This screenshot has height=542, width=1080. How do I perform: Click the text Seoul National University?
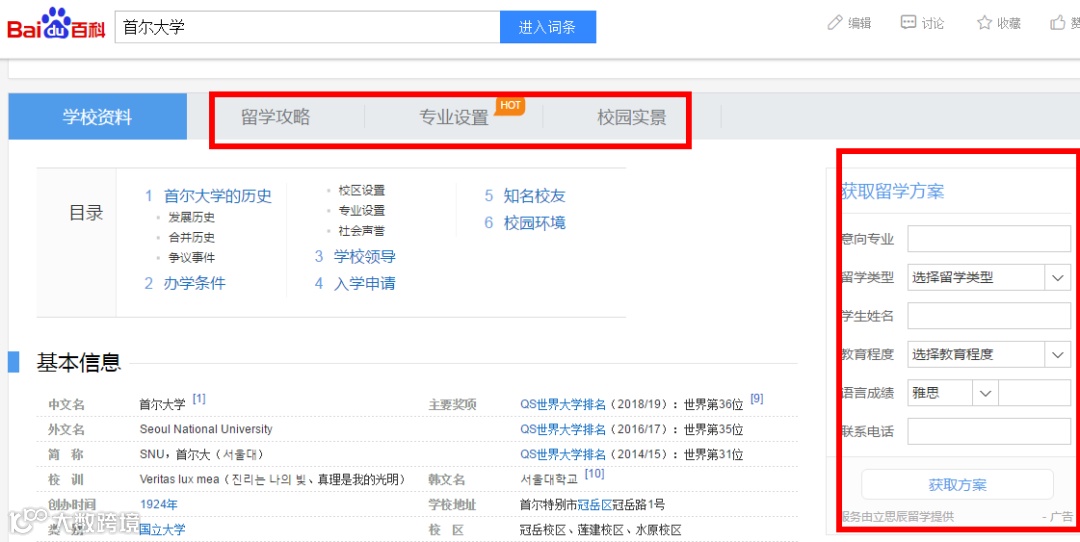(206, 429)
